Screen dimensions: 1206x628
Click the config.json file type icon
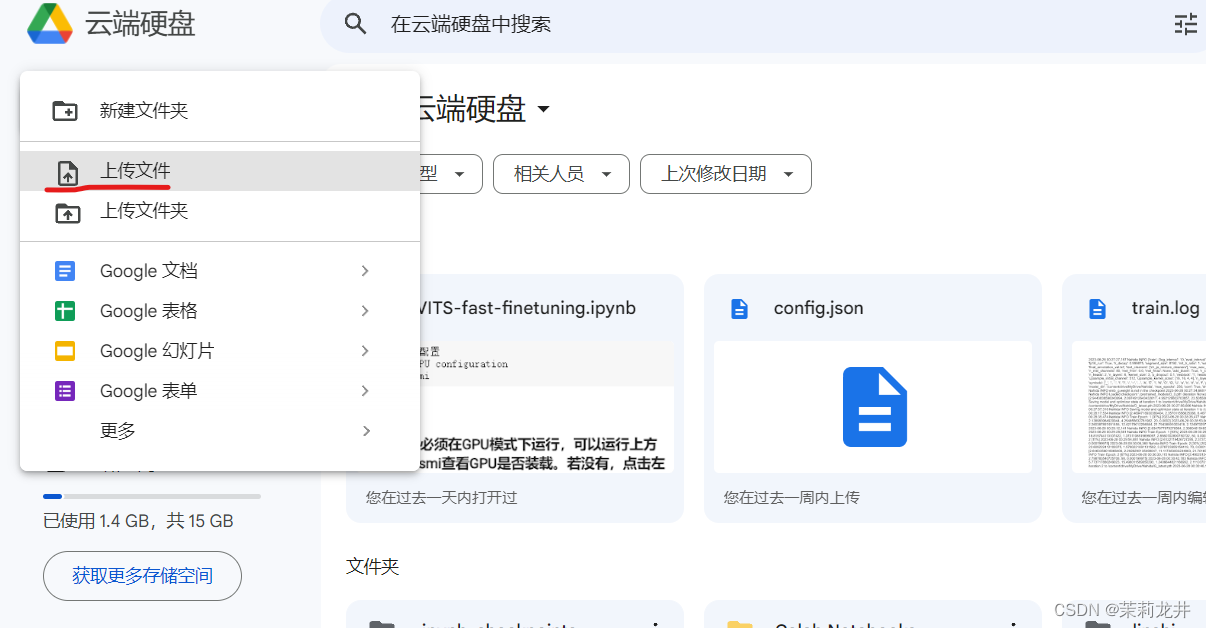(739, 308)
